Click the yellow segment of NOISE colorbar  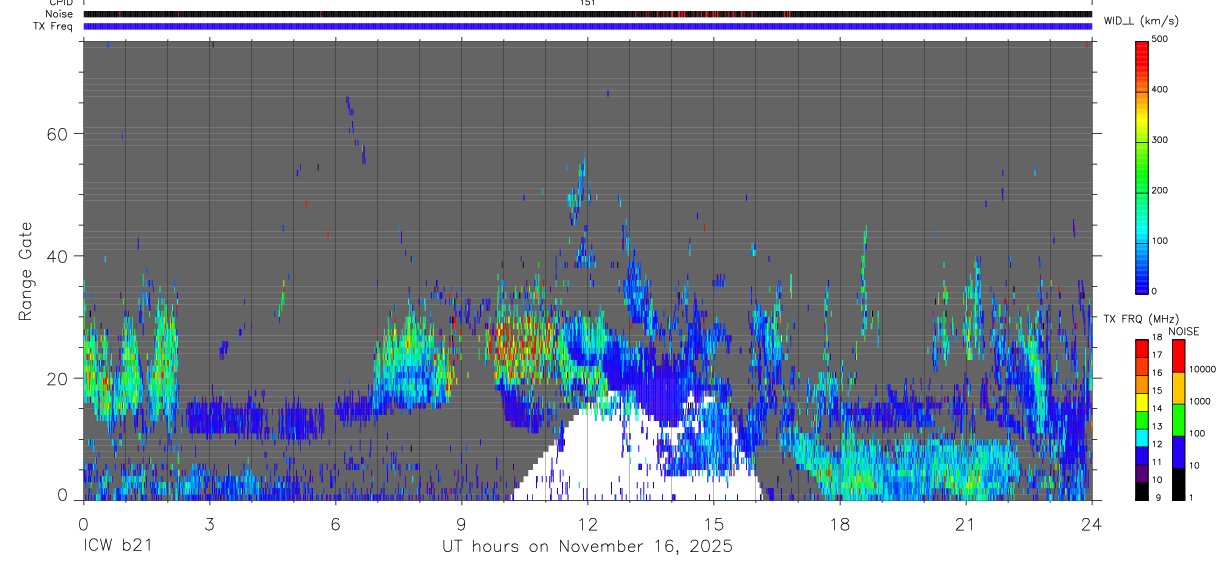click(1178, 388)
